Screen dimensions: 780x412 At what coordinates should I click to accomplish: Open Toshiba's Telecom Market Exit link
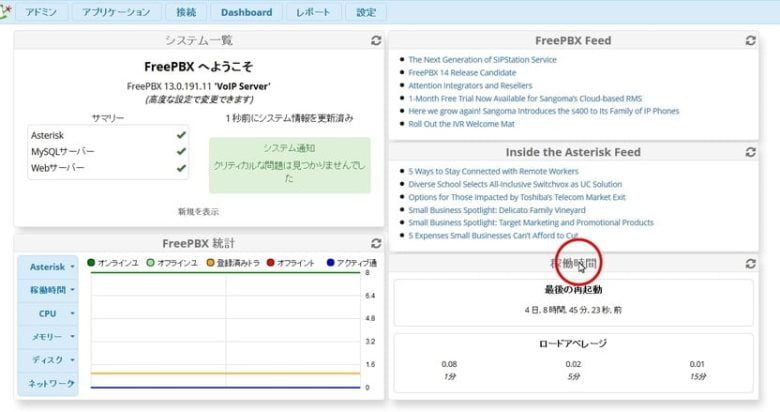(x=517, y=197)
